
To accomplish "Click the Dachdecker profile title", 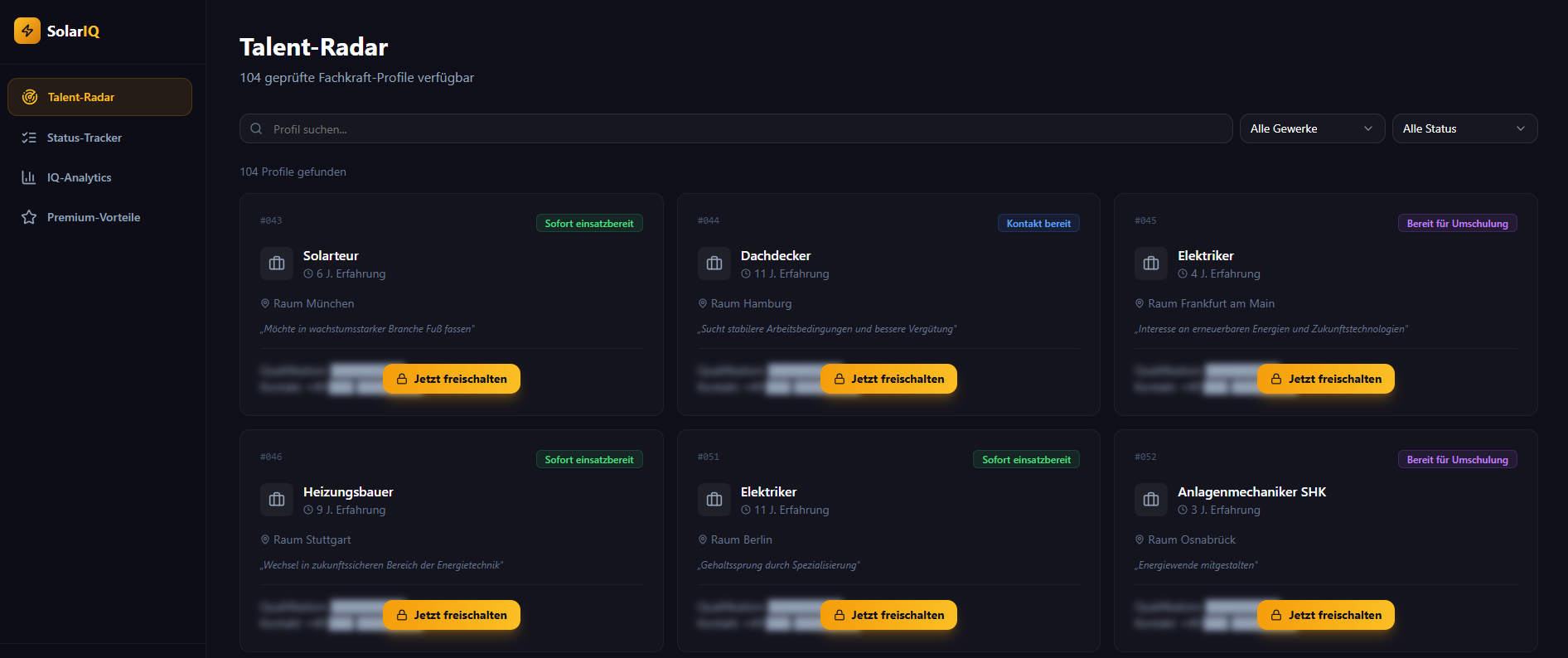I will [x=776, y=255].
